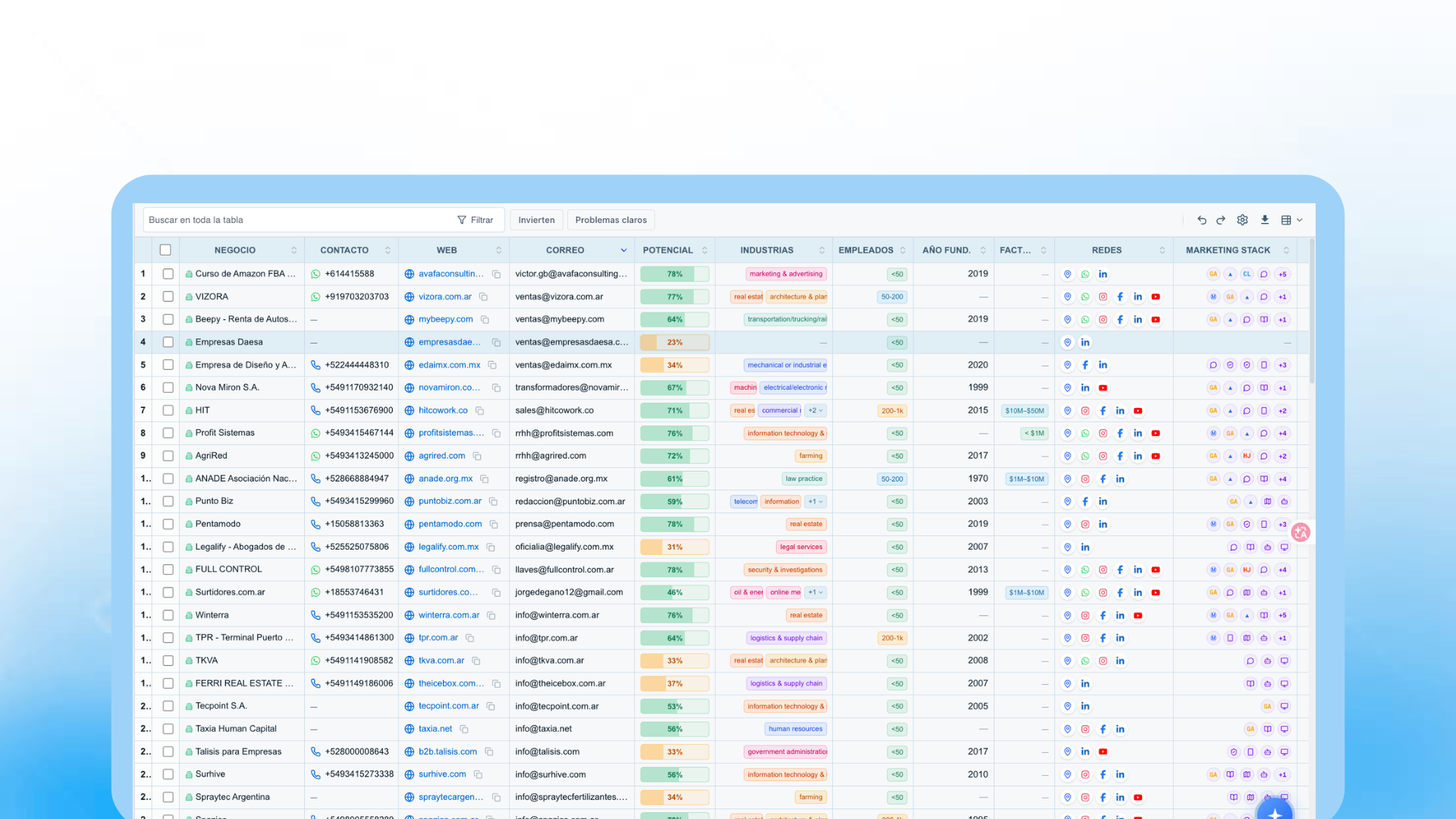Expand the +2 industries tag in HIT row
1456x819 pixels.
pos(815,410)
